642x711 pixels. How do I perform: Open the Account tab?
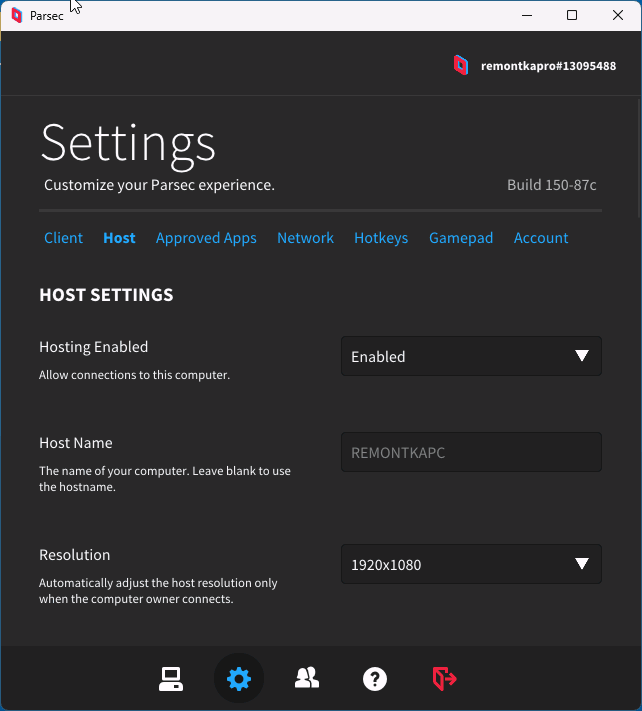coord(541,238)
